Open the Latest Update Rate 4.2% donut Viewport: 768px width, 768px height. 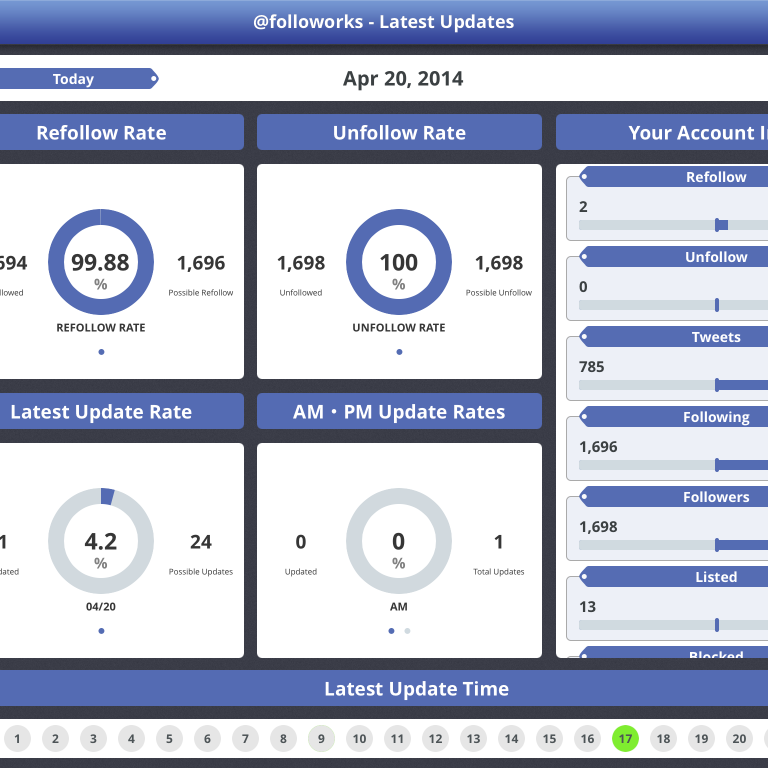101,541
